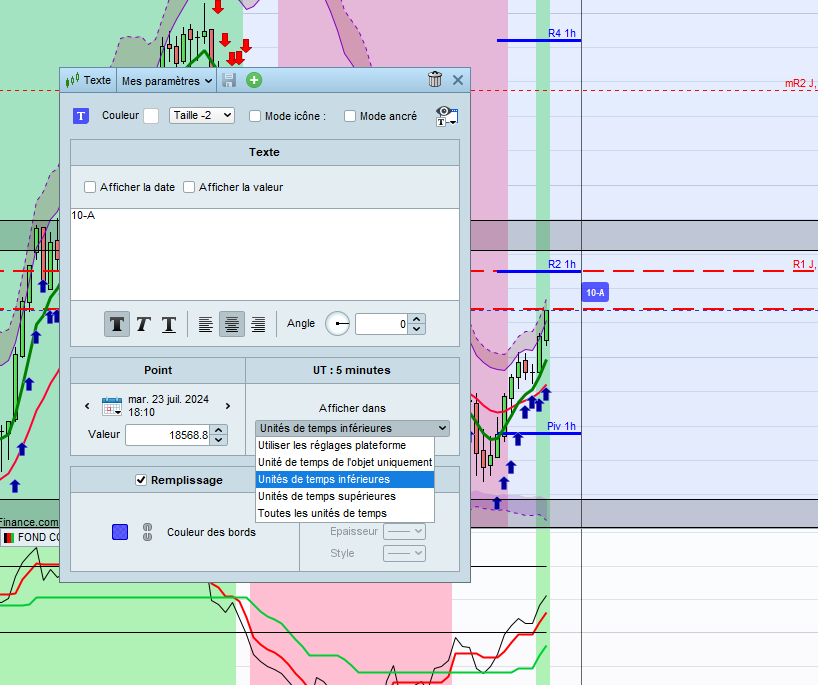Click the candlestick icon in Texte tab
The width and height of the screenshot is (818, 685).
(72, 80)
